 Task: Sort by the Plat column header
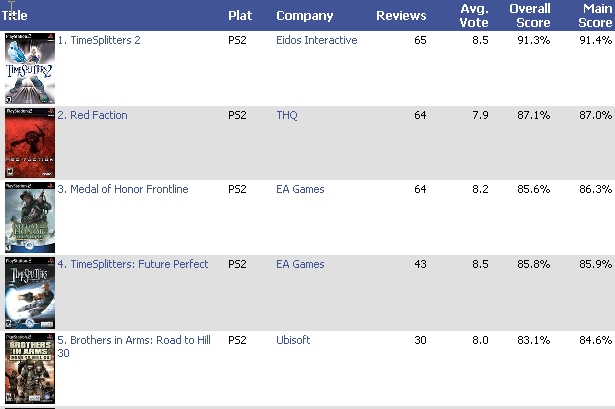click(x=240, y=16)
